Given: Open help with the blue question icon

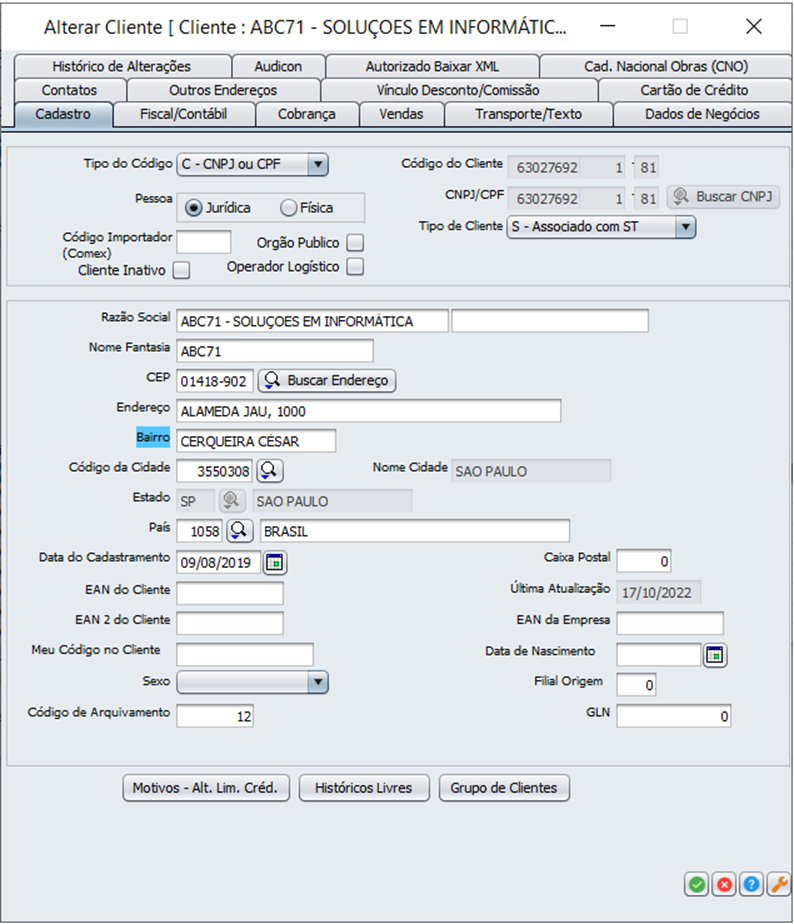Looking at the screenshot, I should (x=752, y=885).
